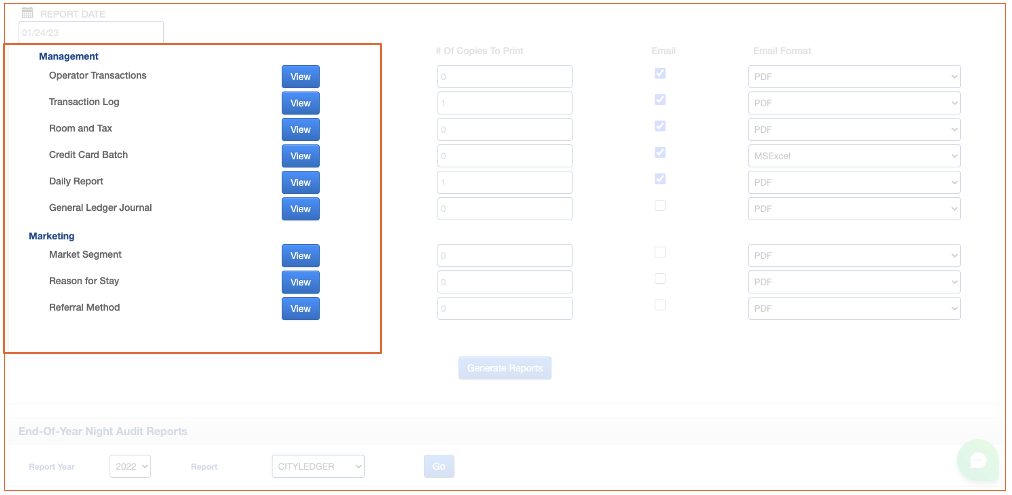The image size is (1012, 495).
Task: Open Email Format dropdown for Credit Card Batch
Action: coord(854,156)
